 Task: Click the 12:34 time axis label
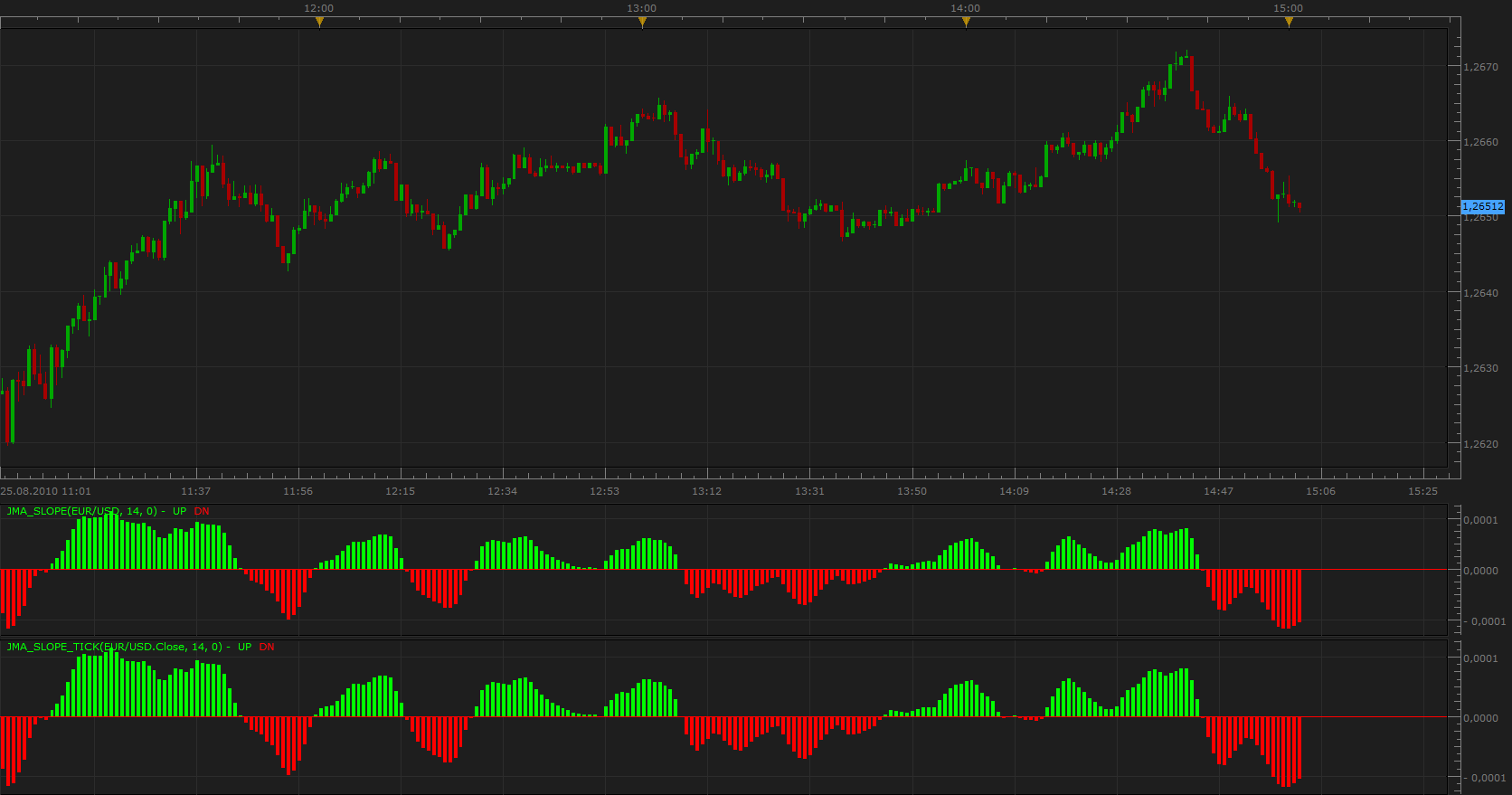click(502, 491)
